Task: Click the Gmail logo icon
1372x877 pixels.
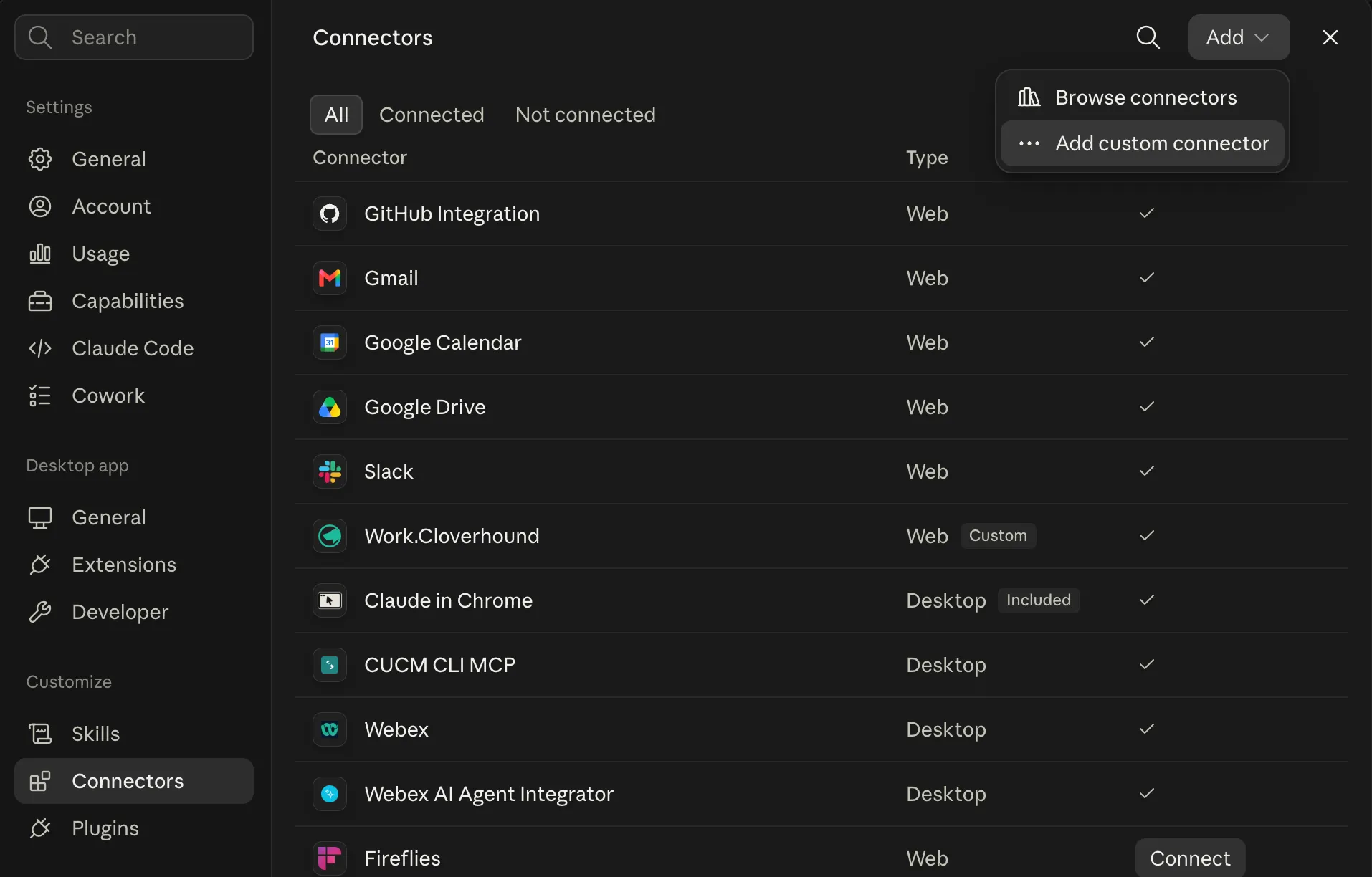Action: [x=330, y=278]
